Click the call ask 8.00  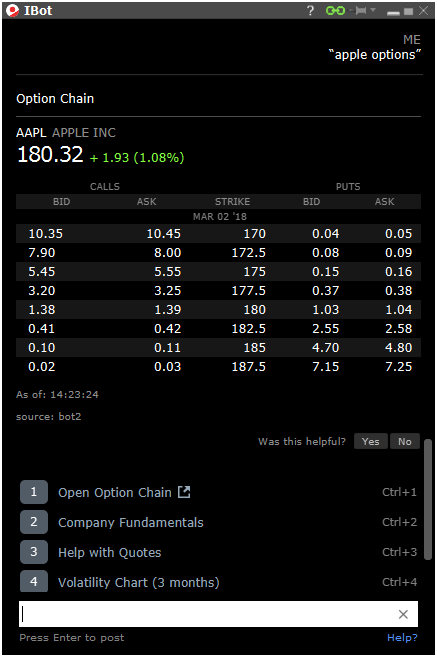[168, 253]
